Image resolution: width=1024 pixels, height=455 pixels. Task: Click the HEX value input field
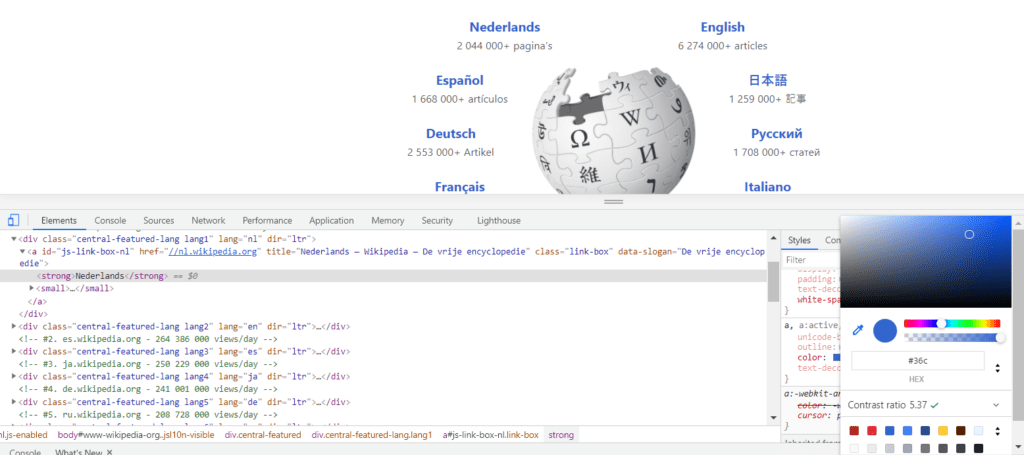[x=918, y=361]
